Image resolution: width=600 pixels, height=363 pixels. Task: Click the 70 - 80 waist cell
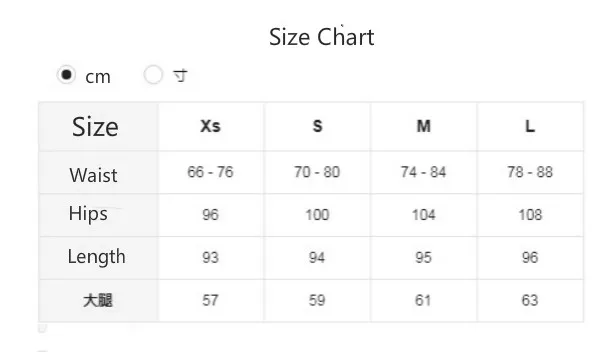[317, 172]
